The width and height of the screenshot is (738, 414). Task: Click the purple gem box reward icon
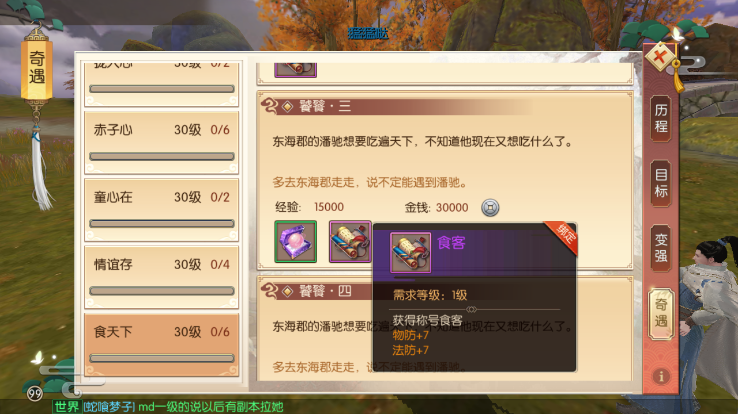tap(296, 241)
